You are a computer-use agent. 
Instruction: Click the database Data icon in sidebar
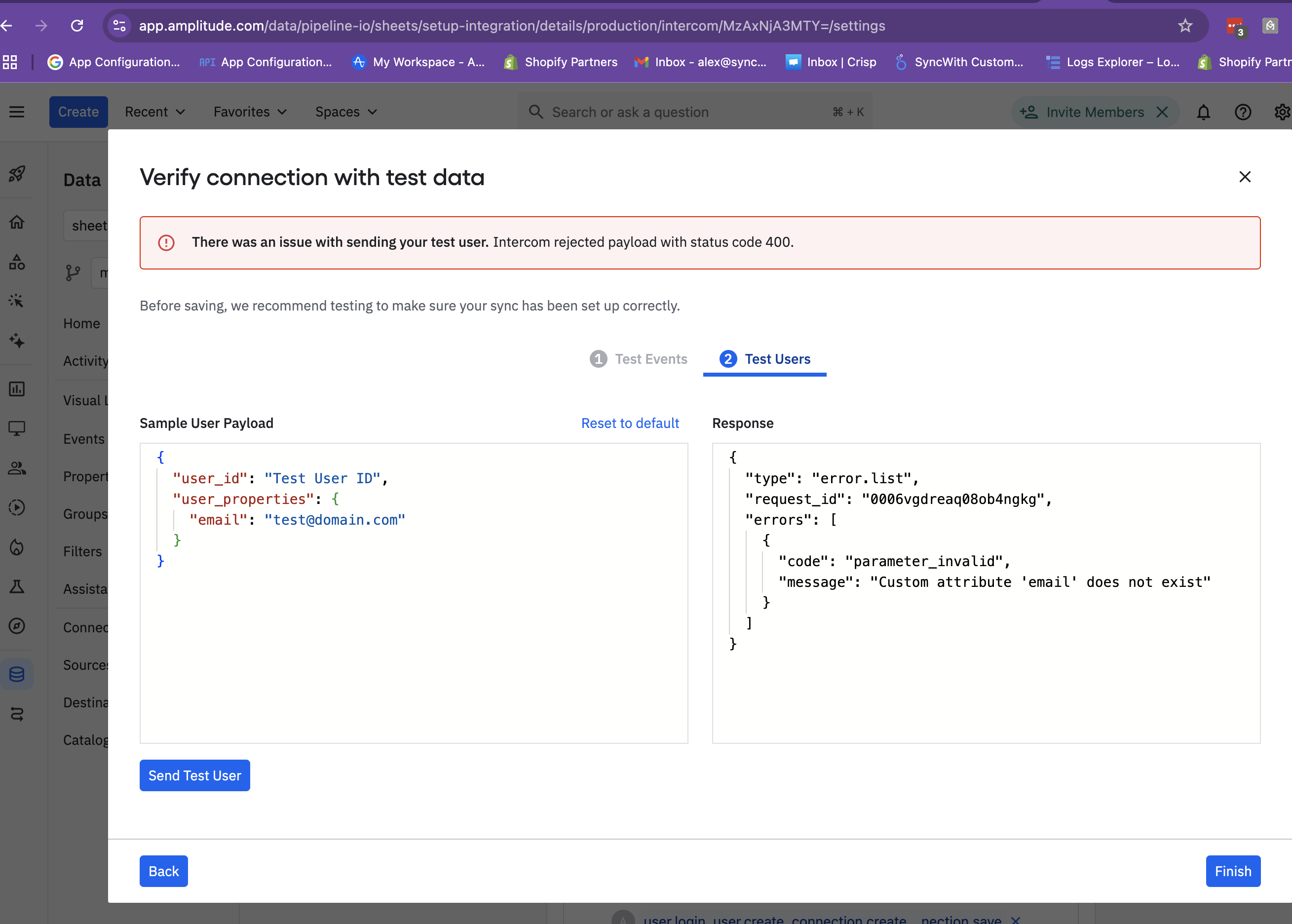pyautogui.click(x=17, y=674)
